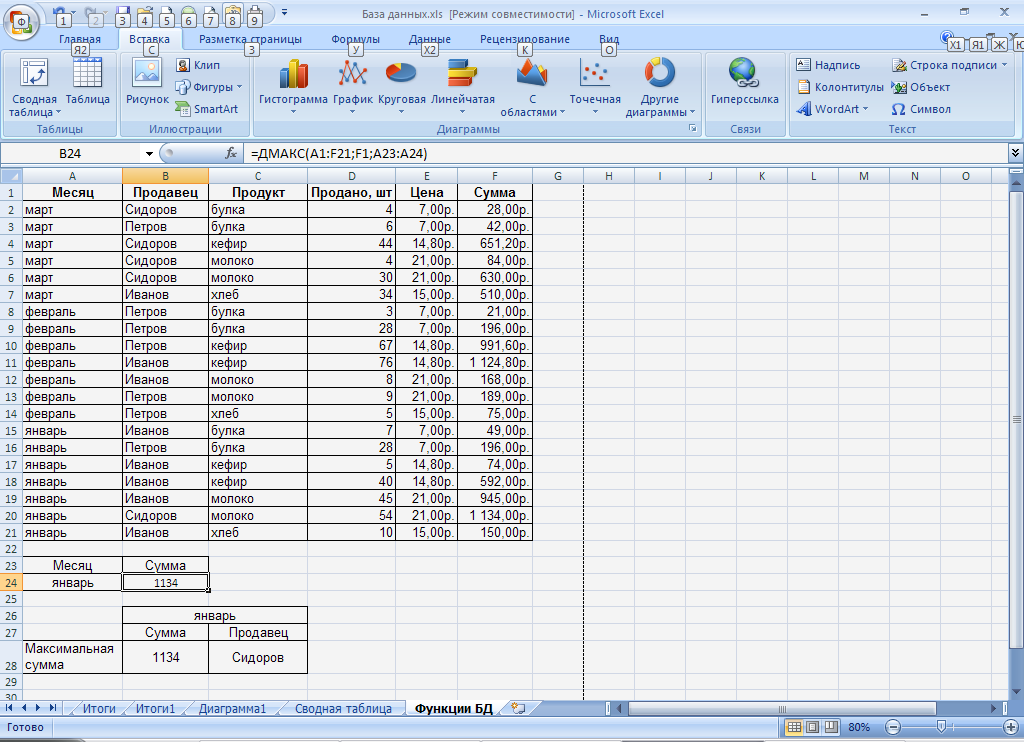
Task: Click the 80% zoom level
Action: point(859,727)
